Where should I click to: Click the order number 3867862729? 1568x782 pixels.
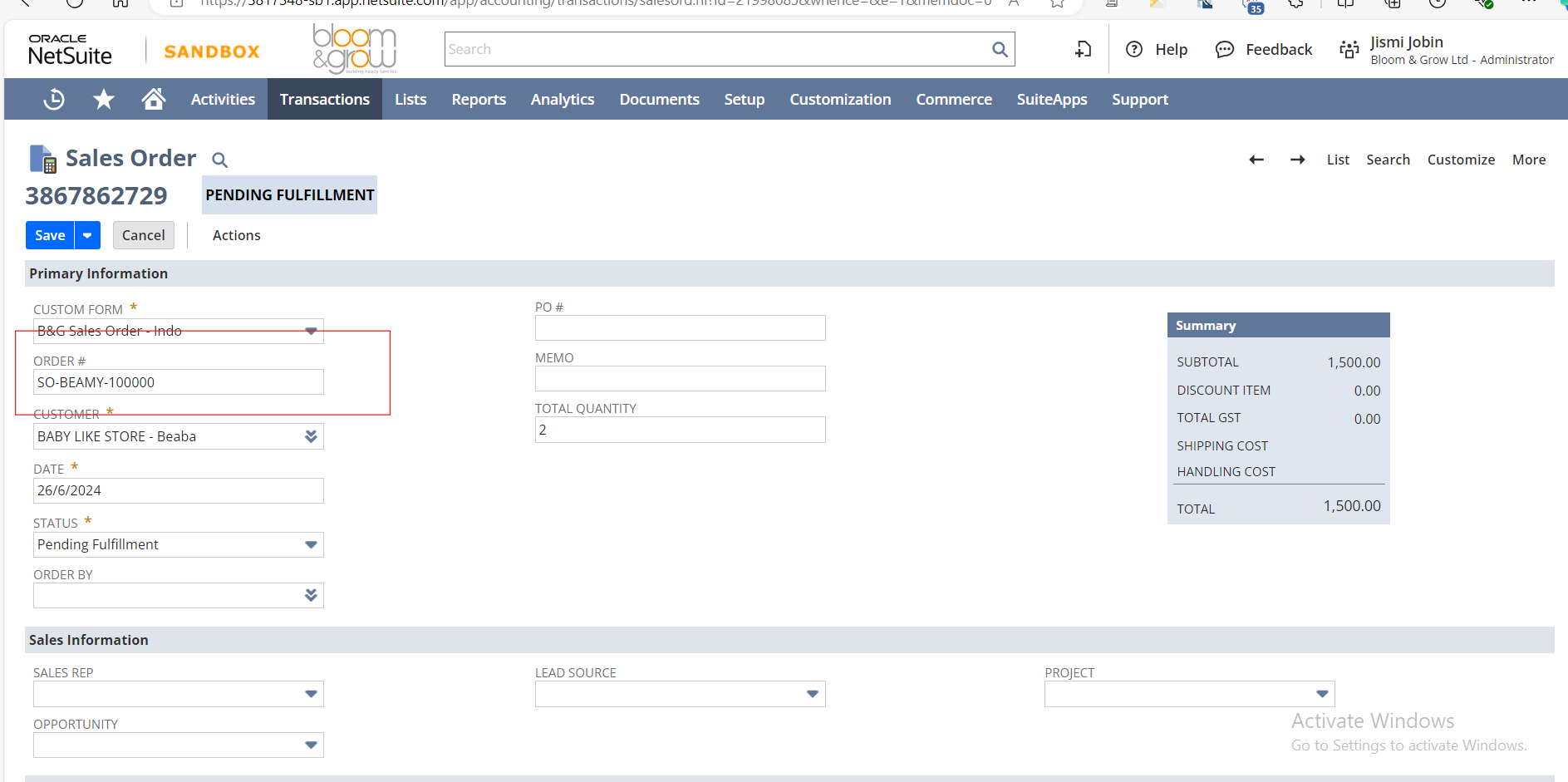(96, 195)
